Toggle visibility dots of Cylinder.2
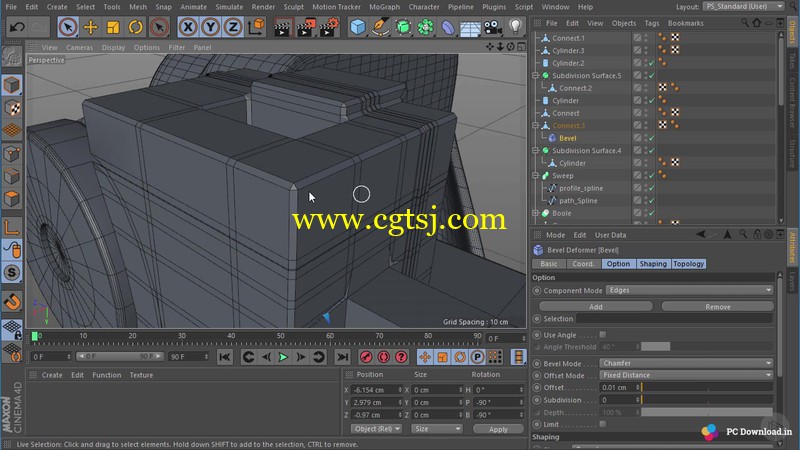 [x=646, y=63]
